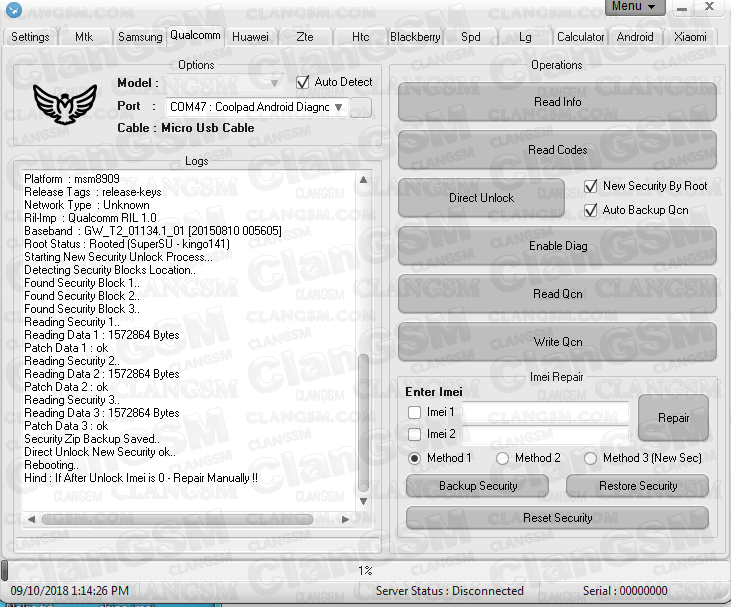The height and width of the screenshot is (607, 731).
Task: Enable the Imei 1 checkbox
Action: (414, 412)
